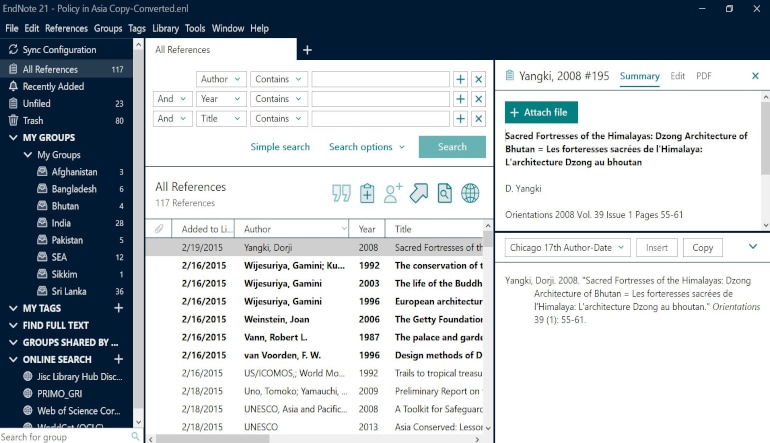Click the Search button
This screenshot has height=443, width=770.
tap(452, 147)
